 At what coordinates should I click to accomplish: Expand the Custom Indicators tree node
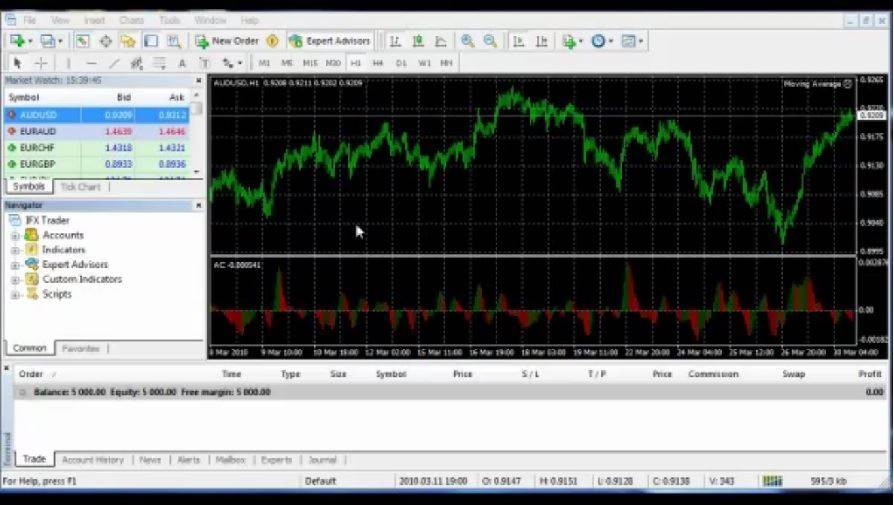tap(15, 280)
